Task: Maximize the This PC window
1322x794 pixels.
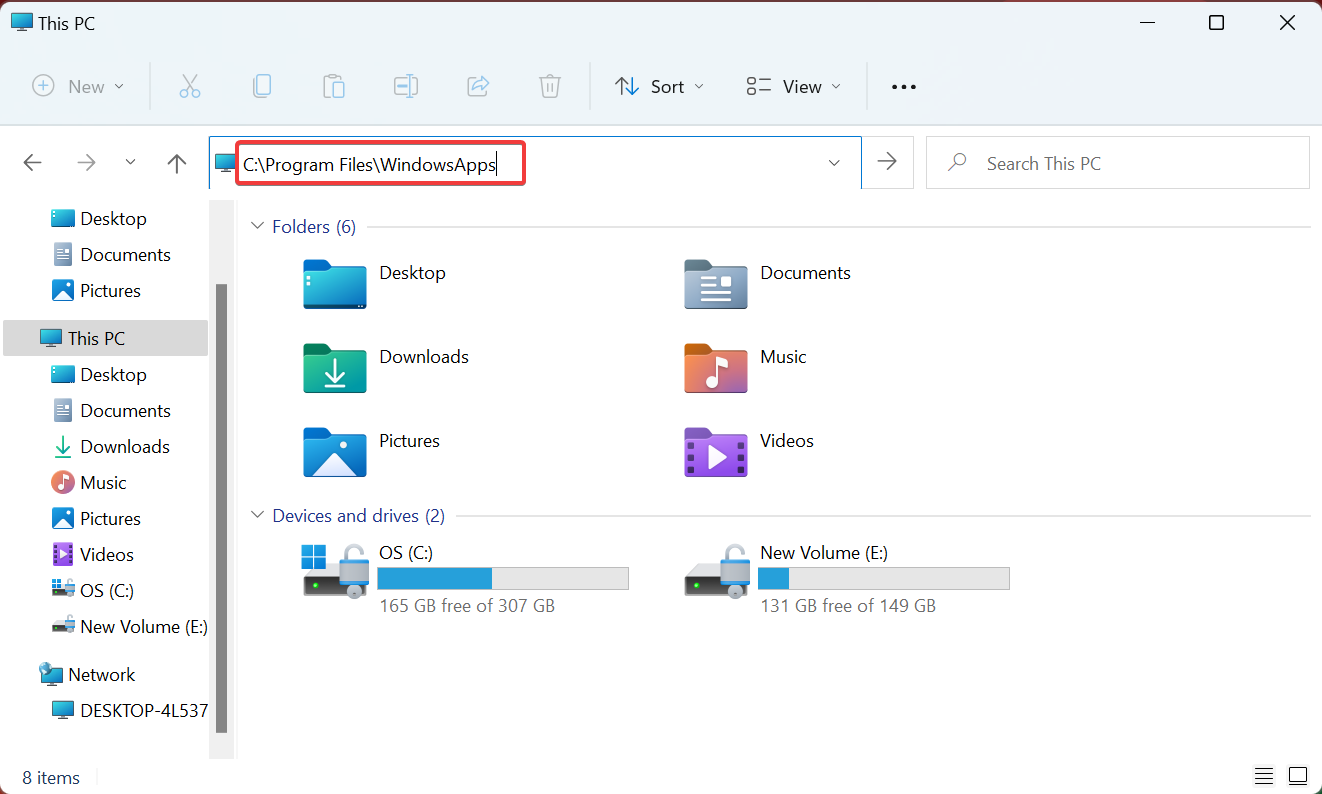Action: tap(1216, 22)
